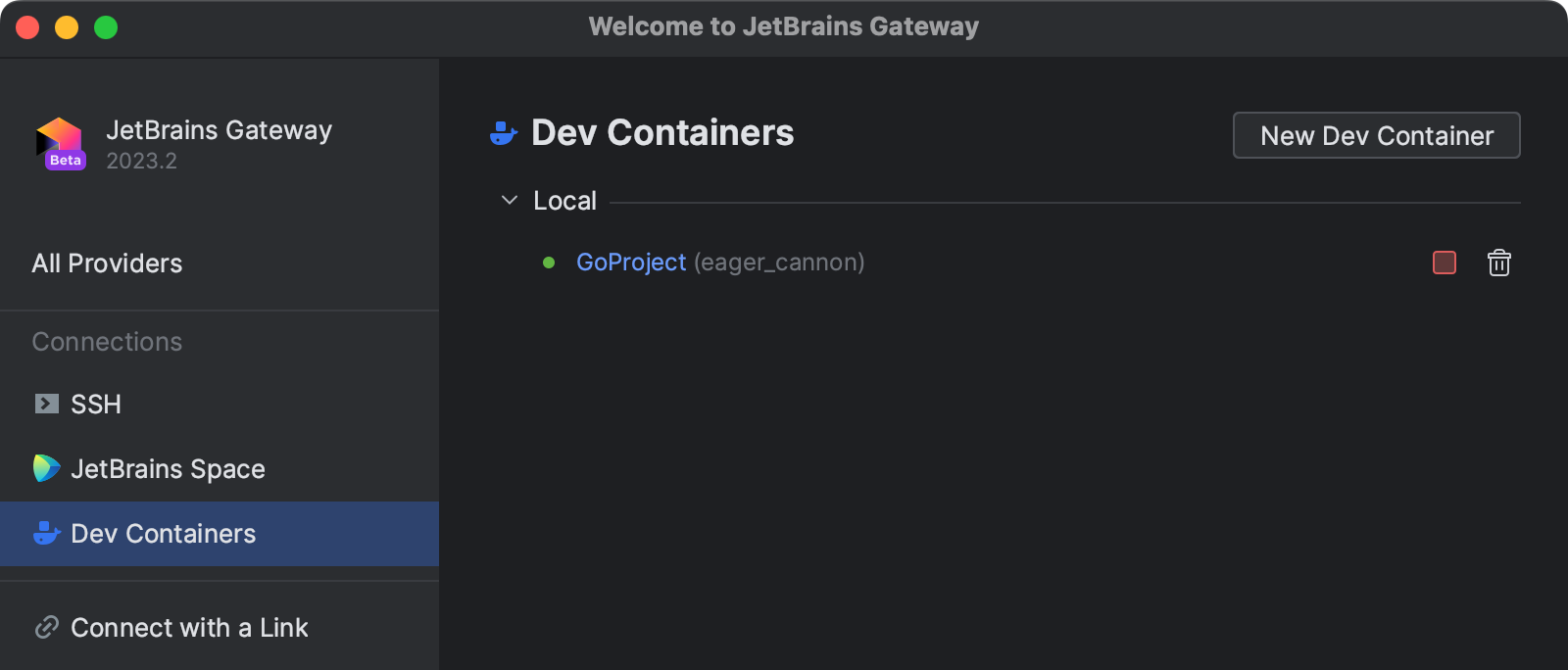Click the Dev Containers header whale icon
The height and width of the screenshot is (670, 1568).
tap(503, 132)
